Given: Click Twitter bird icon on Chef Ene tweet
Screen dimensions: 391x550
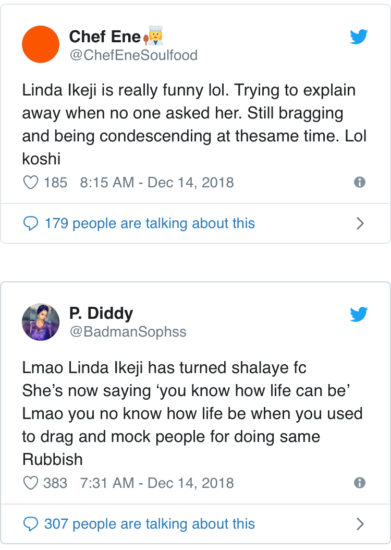Looking at the screenshot, I should click(359, 36).
